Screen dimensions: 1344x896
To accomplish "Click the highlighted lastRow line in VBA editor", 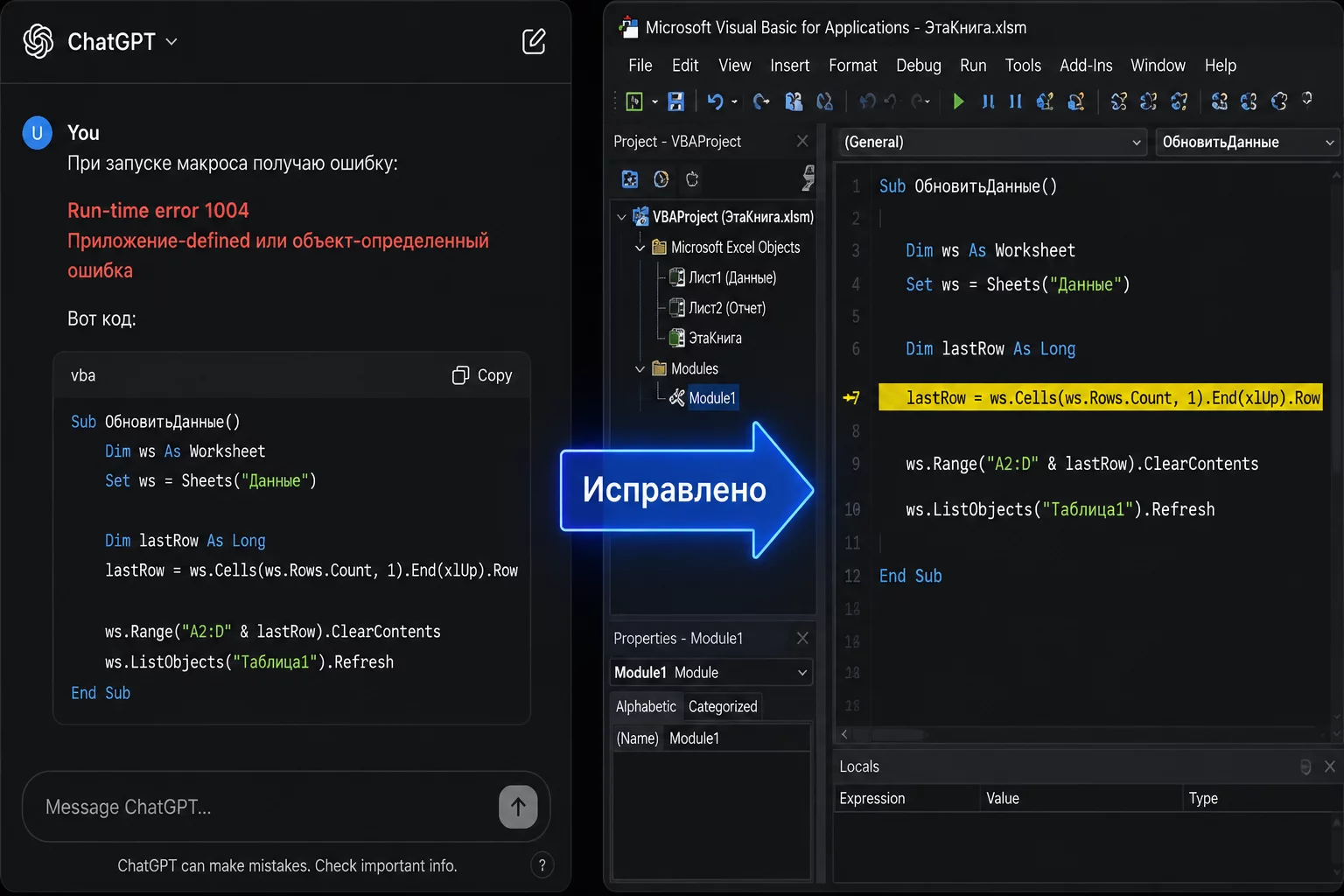I will coord(1101,398).
